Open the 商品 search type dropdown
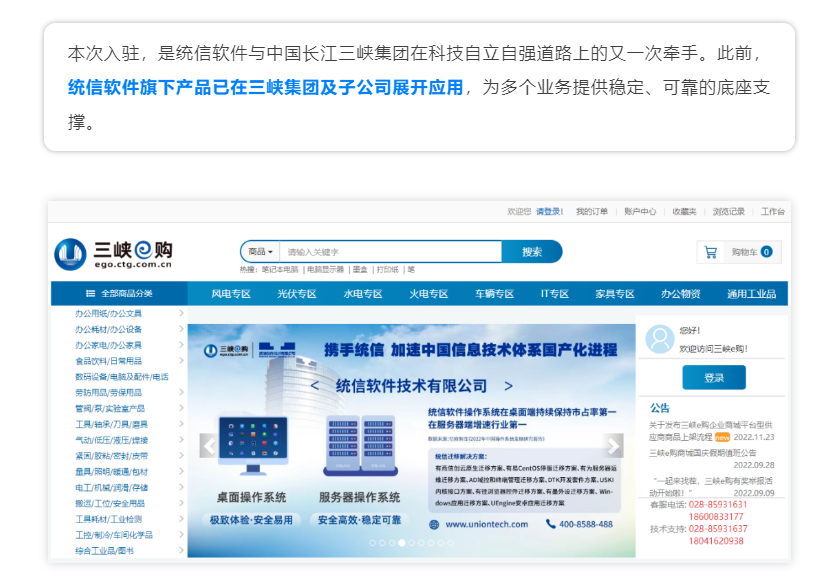815x578 pixels. coord(259,252)
